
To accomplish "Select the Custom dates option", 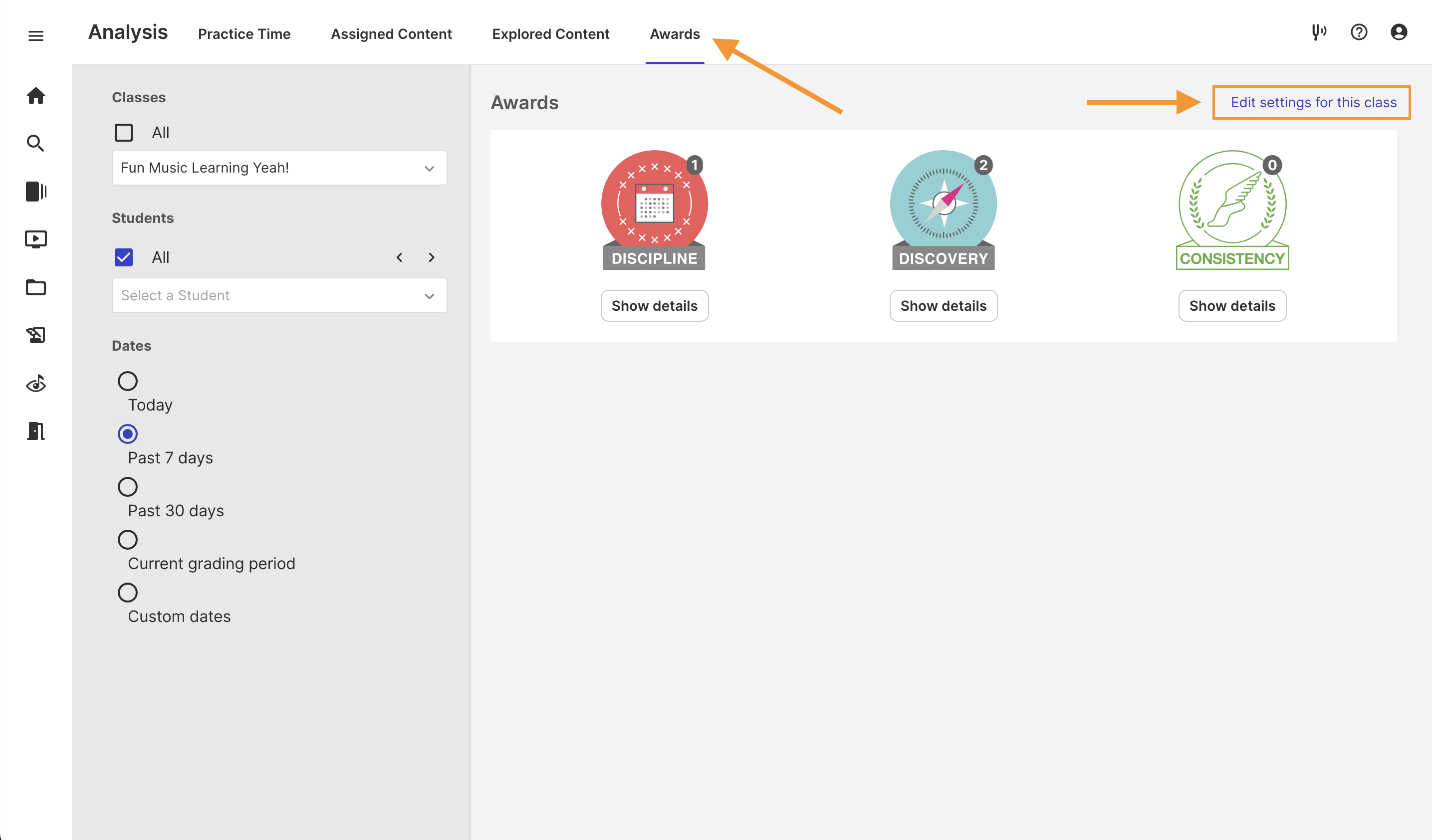I will pos(127,592).
